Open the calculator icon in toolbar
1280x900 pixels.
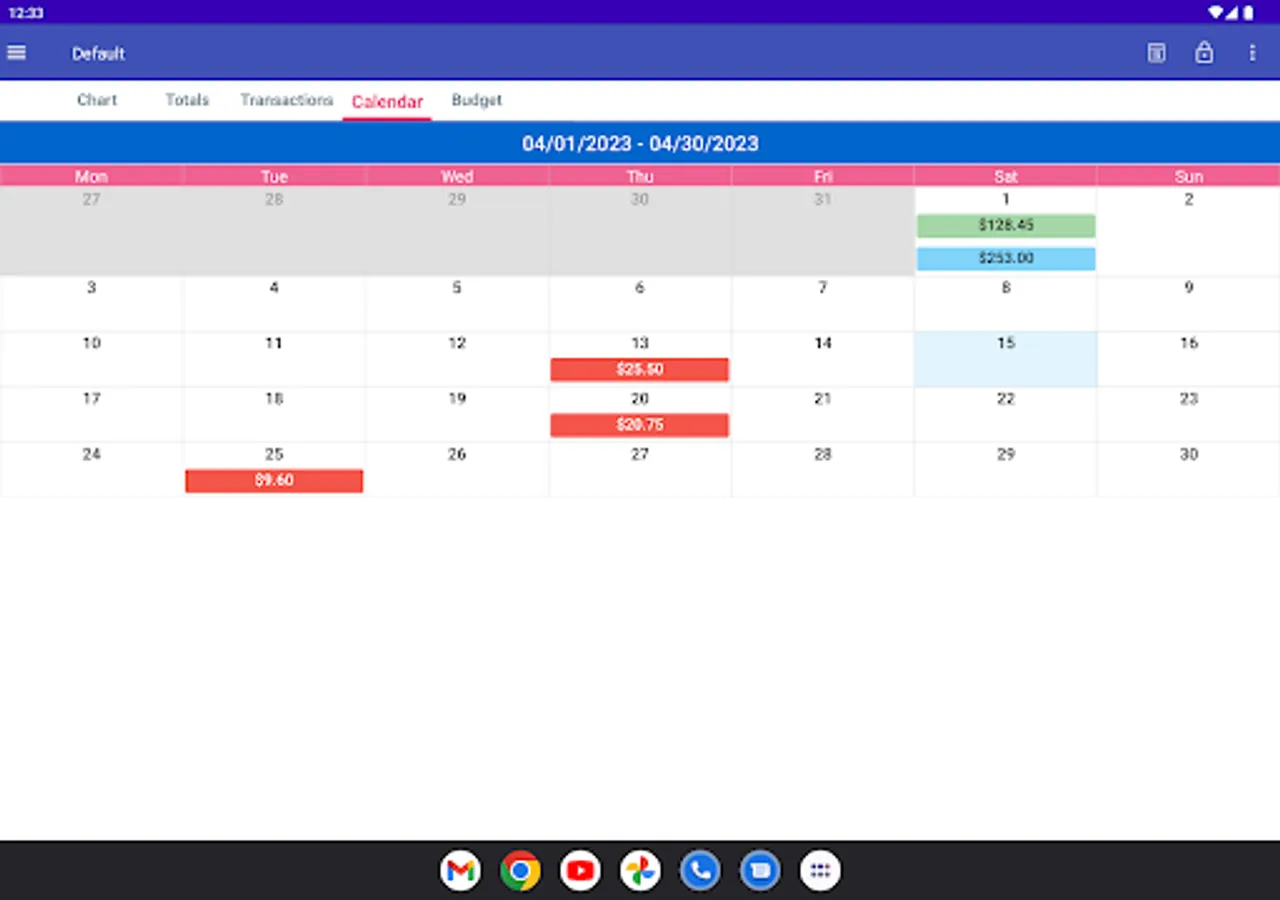[x=1156, y=53]
